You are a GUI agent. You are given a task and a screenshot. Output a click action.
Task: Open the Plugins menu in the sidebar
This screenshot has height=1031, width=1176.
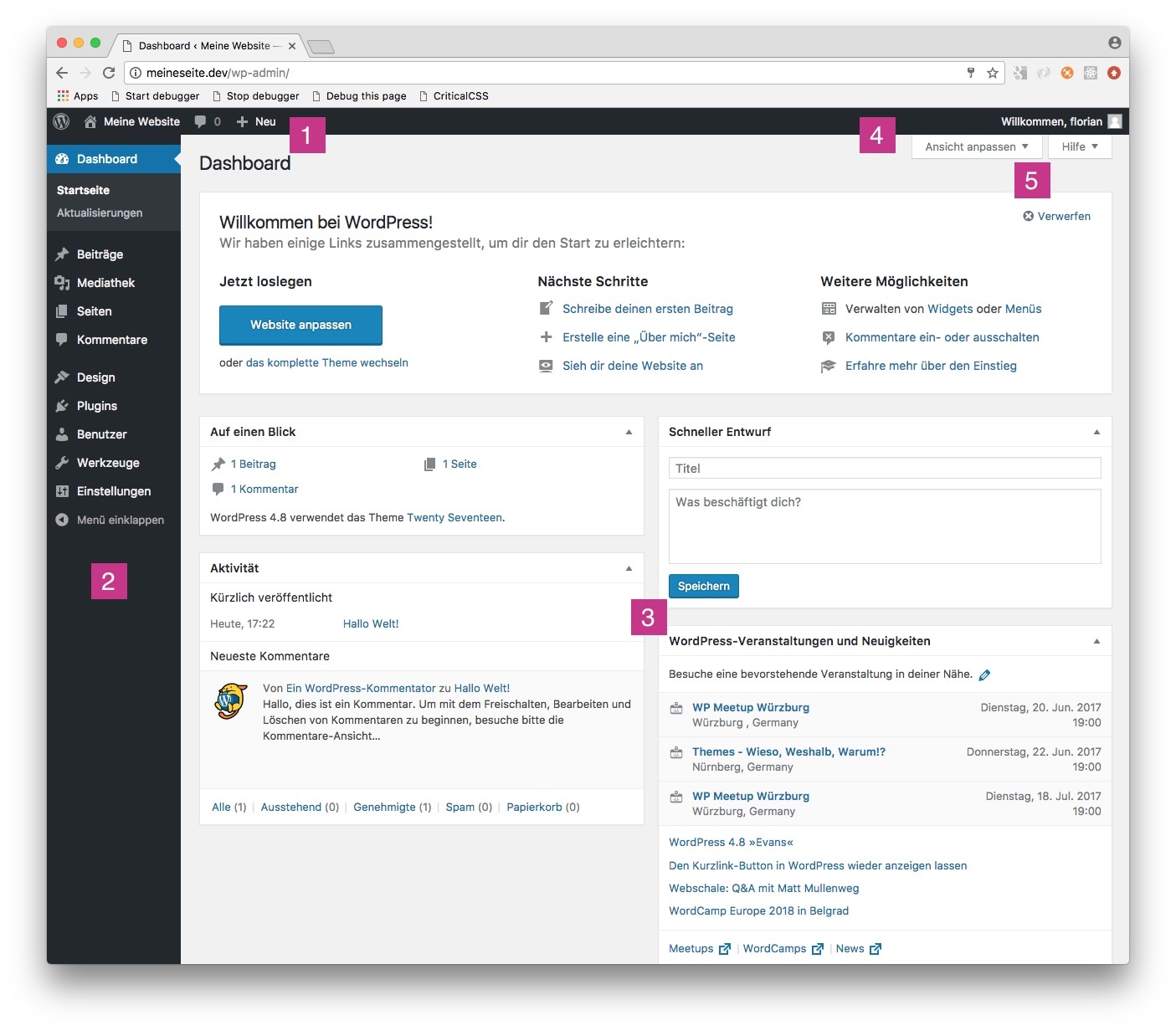click(97, 406)
